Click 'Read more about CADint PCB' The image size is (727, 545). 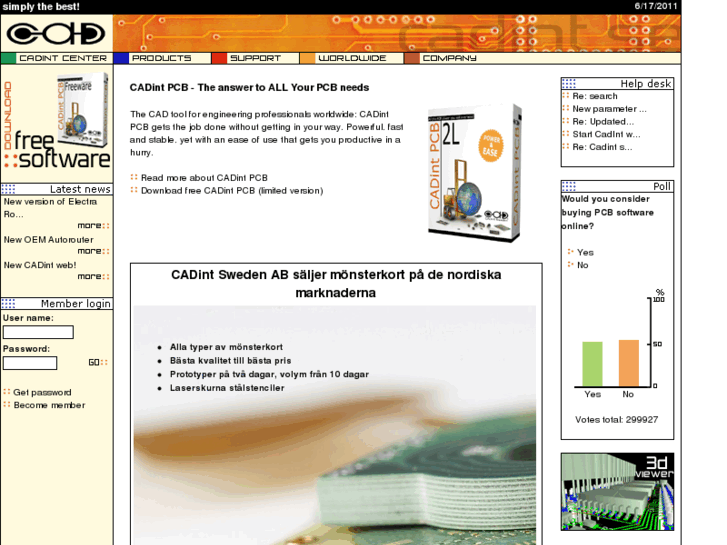pyautogui.click(x=204, y=178)
